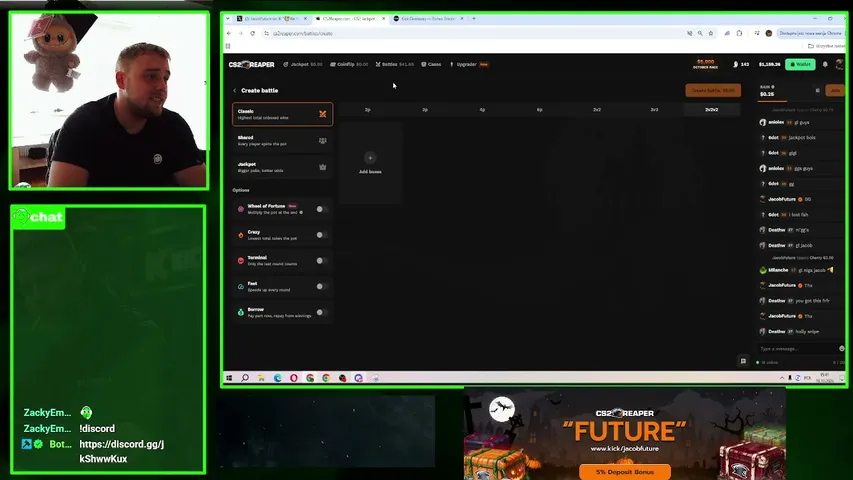Open Opera from the taskbar

pos(294,378)
